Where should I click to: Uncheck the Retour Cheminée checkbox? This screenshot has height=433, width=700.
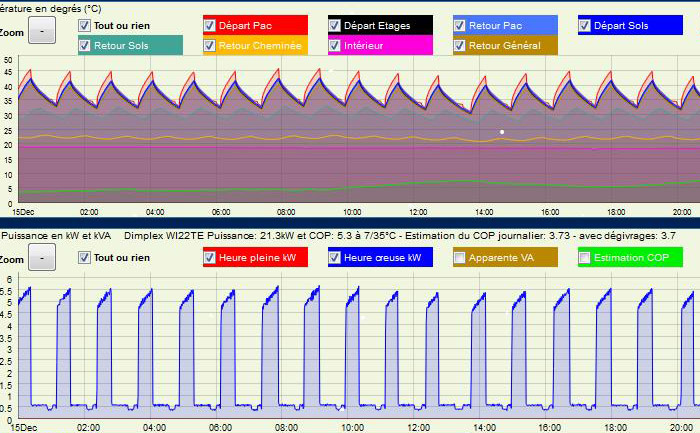[x=209, y=45]
